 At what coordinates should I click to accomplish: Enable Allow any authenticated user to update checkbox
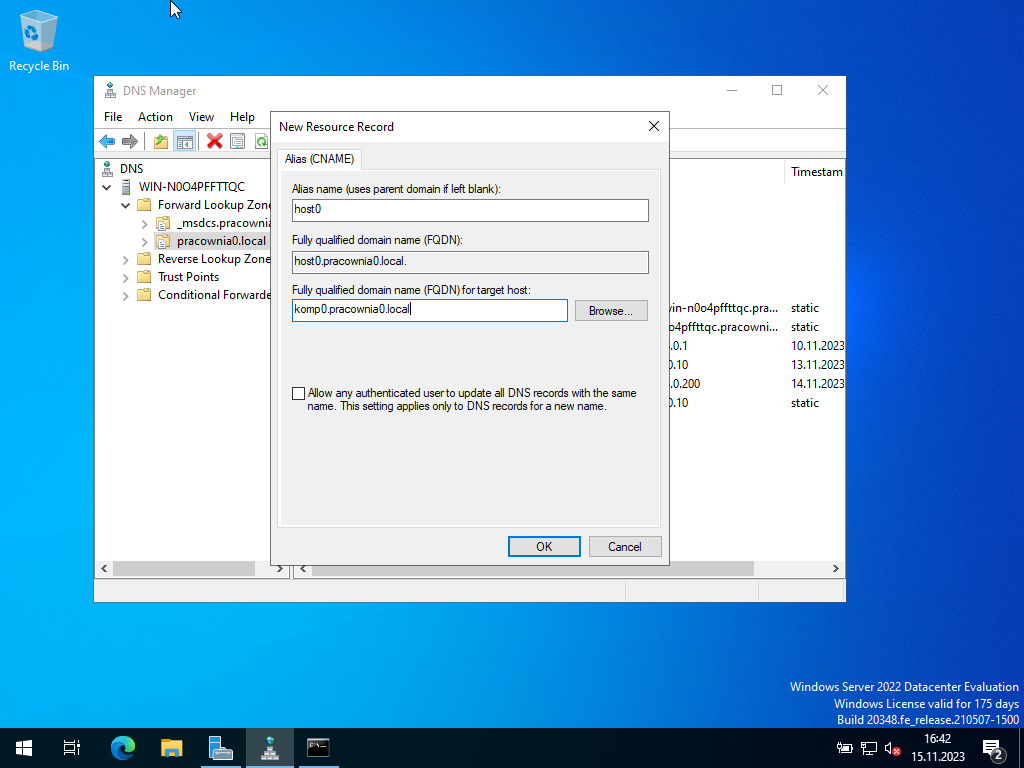point(298,393)
